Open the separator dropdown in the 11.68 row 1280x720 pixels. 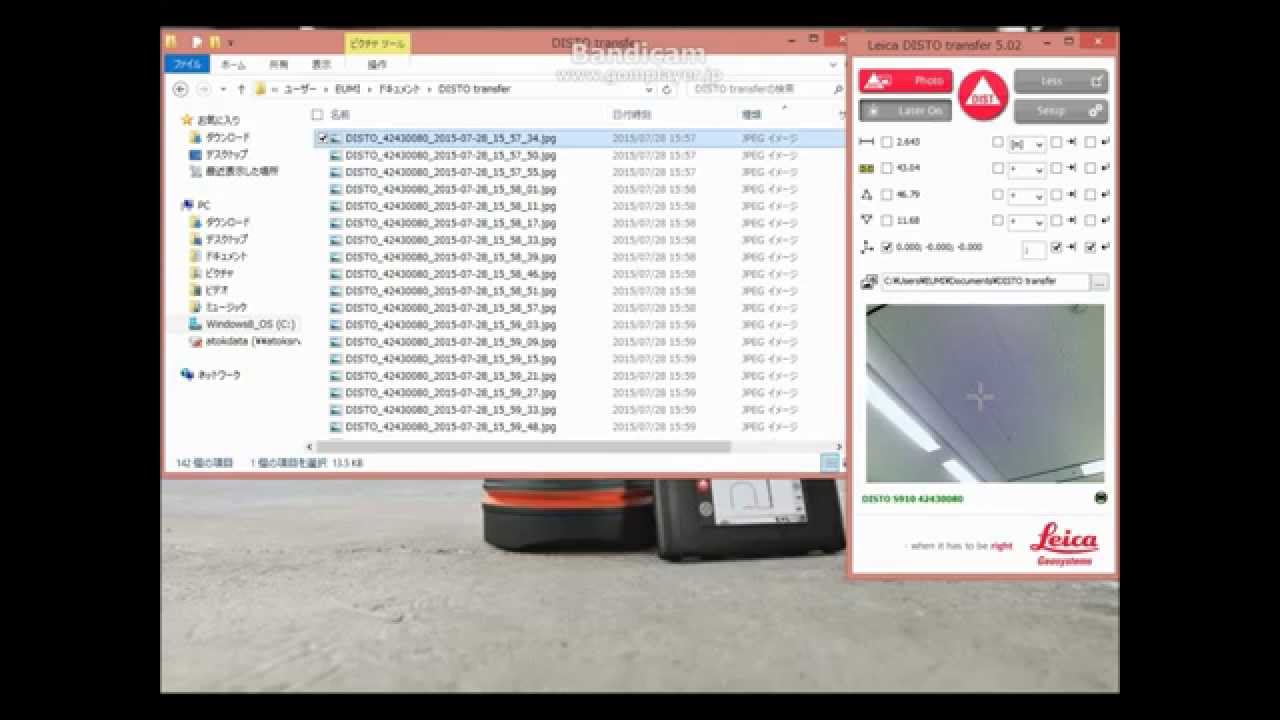pyautogui.click(x=1026, y=222)
